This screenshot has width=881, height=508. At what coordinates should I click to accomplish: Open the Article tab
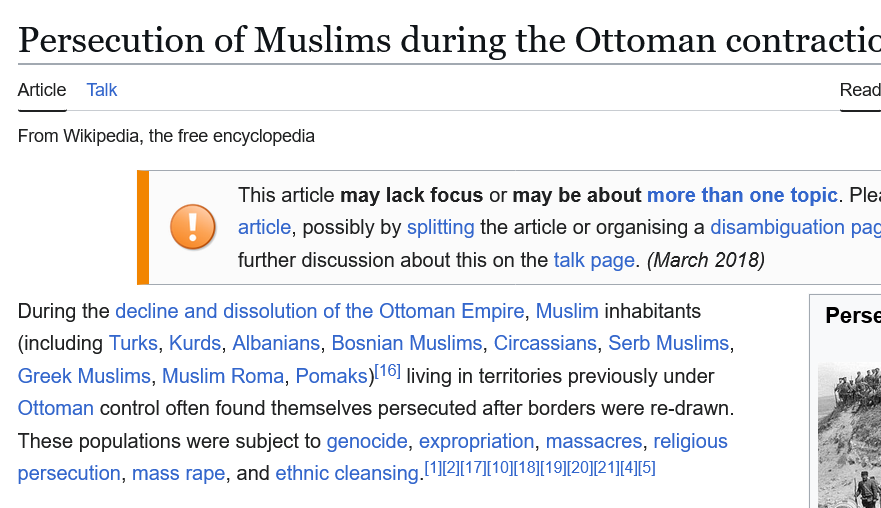[x=42, y=90]
